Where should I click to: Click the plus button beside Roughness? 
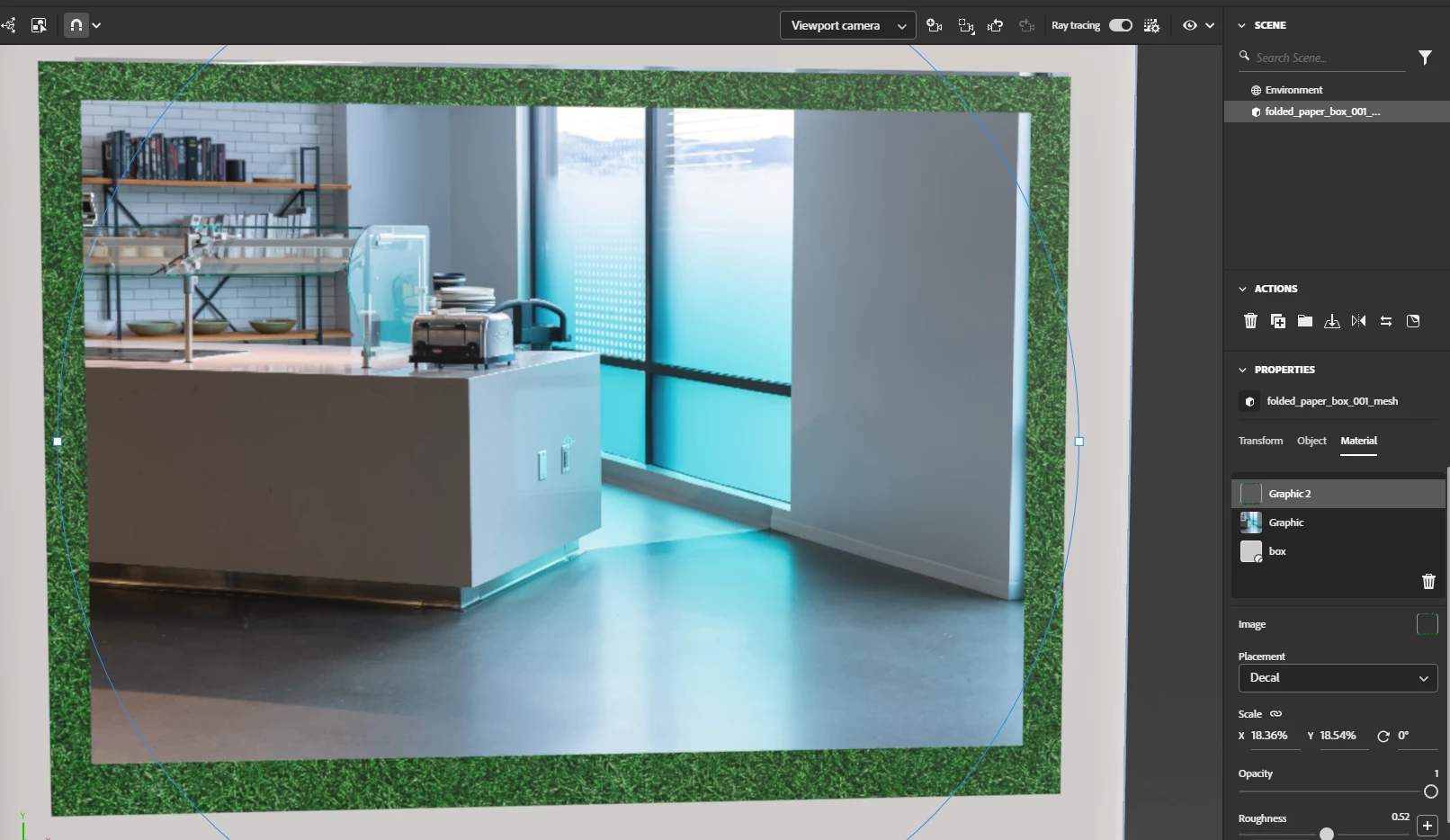[x=1428, y=826]
